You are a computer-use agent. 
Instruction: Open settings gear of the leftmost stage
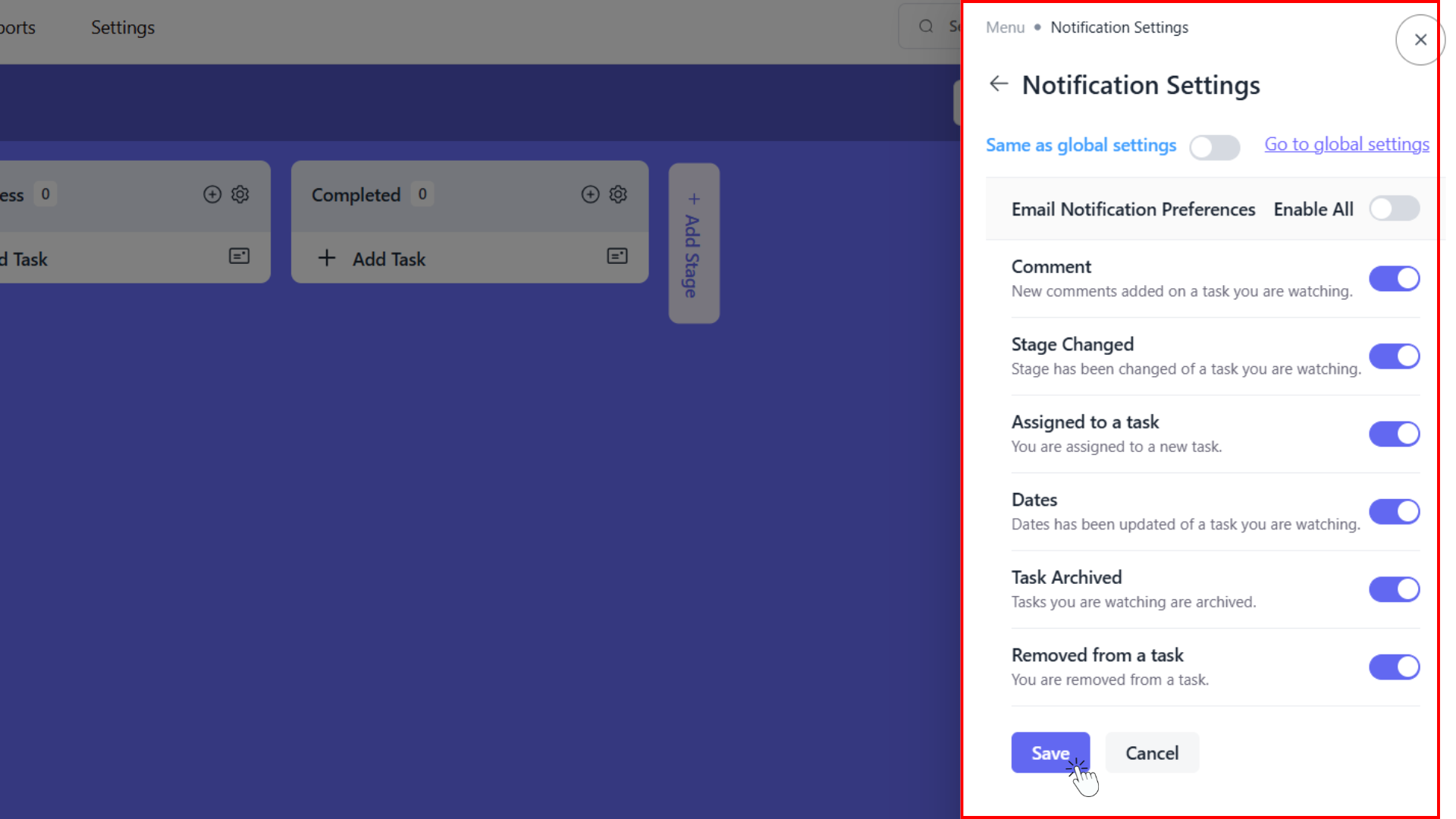[x=240, y=195]
